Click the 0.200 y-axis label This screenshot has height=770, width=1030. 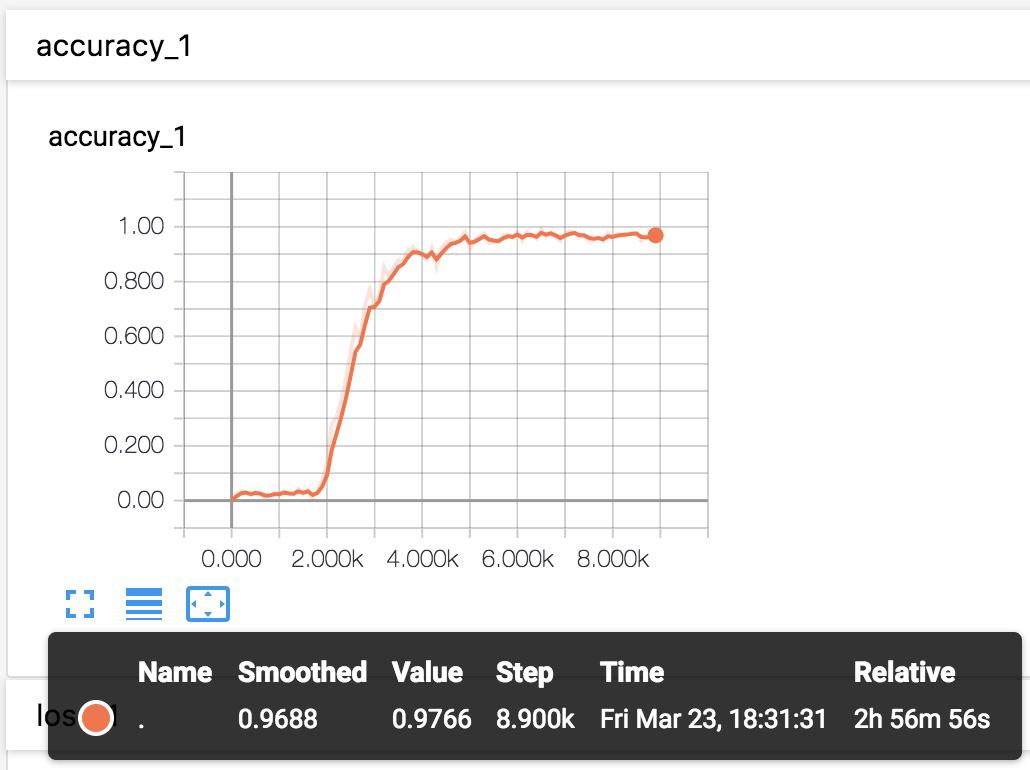[x=134, y=445]
